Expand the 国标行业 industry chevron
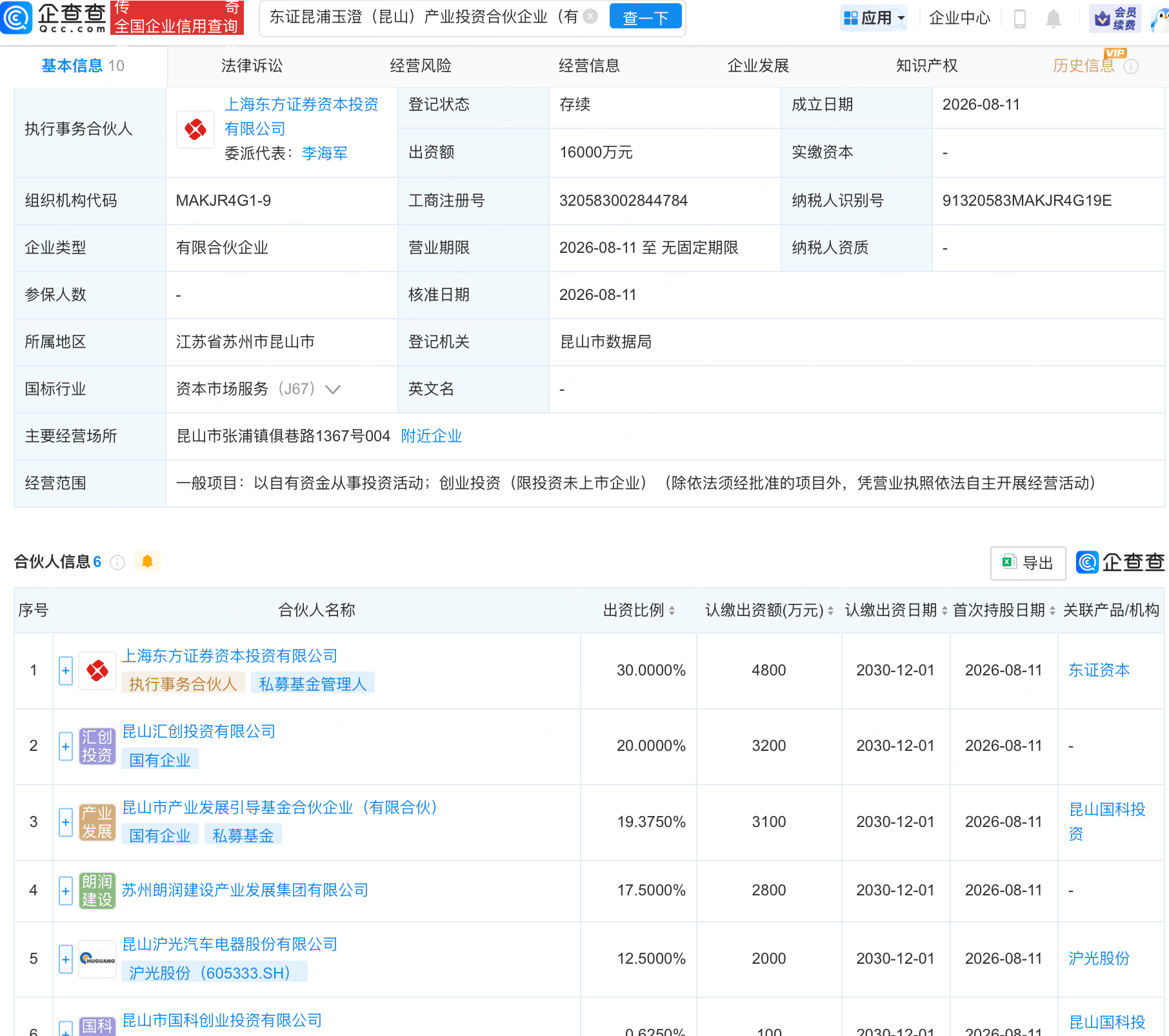1169x1036 pixels. (x=333, y=390)
